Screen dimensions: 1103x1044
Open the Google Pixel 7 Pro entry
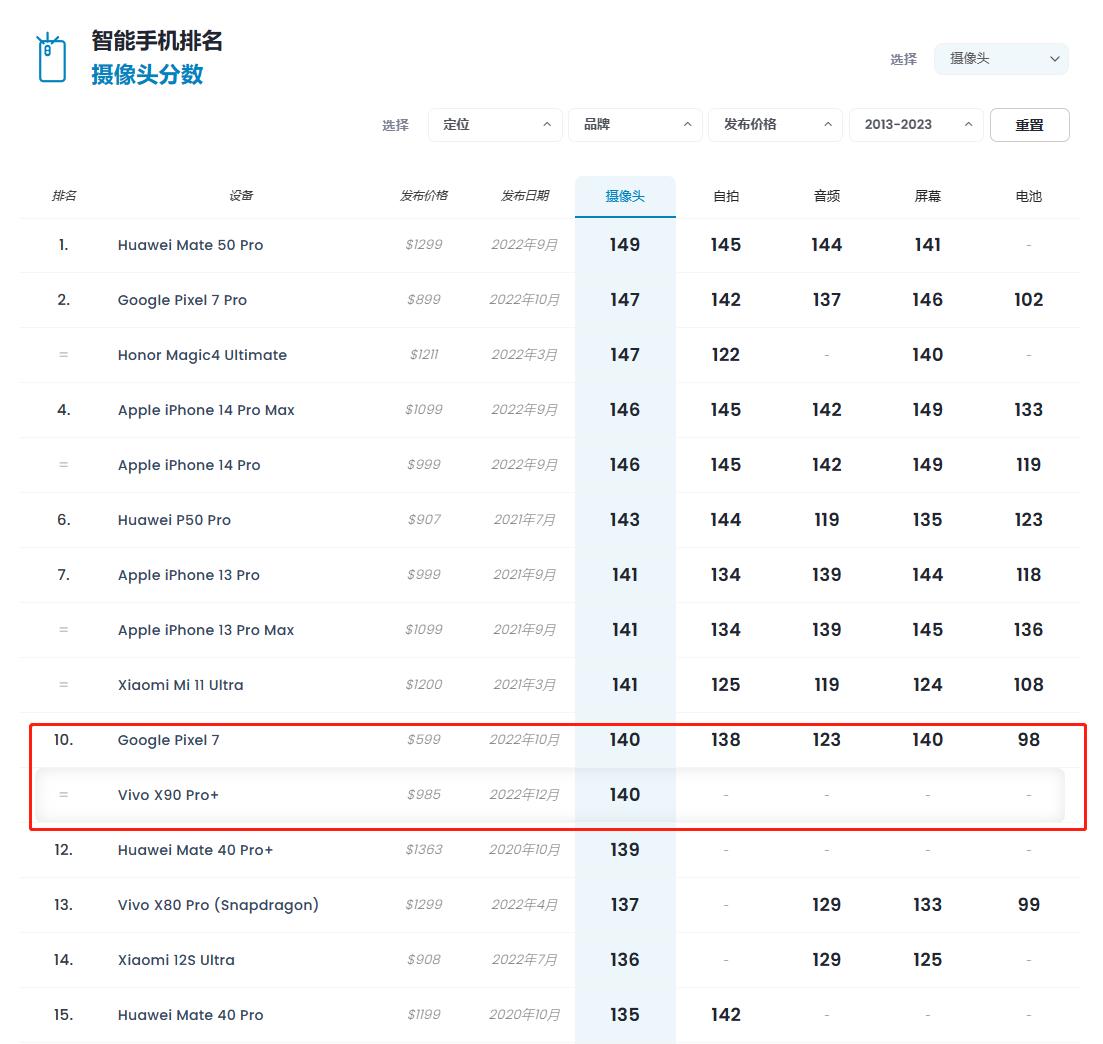182,300
